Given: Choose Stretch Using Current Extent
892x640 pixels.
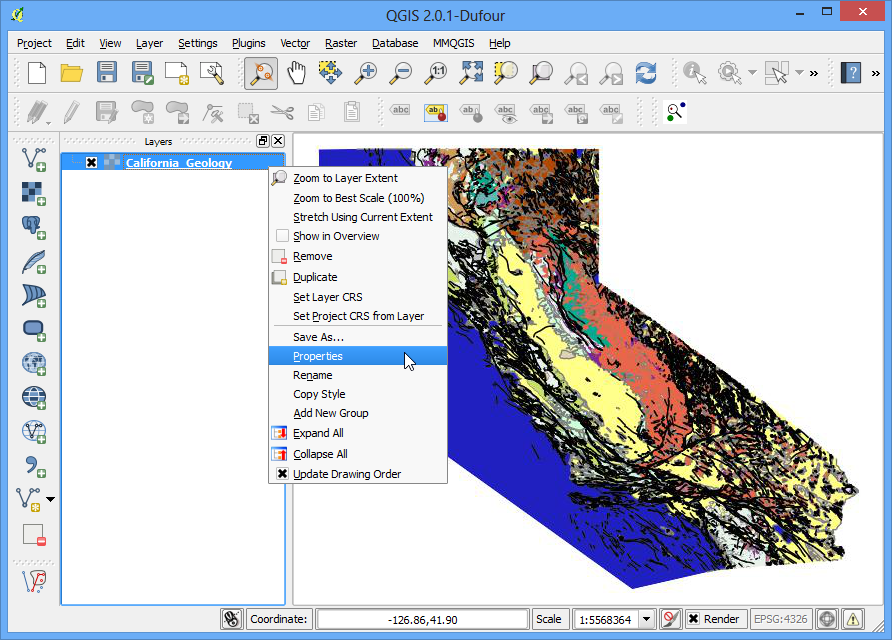Looking at the screenshot, I should click(x=358, y=217).
